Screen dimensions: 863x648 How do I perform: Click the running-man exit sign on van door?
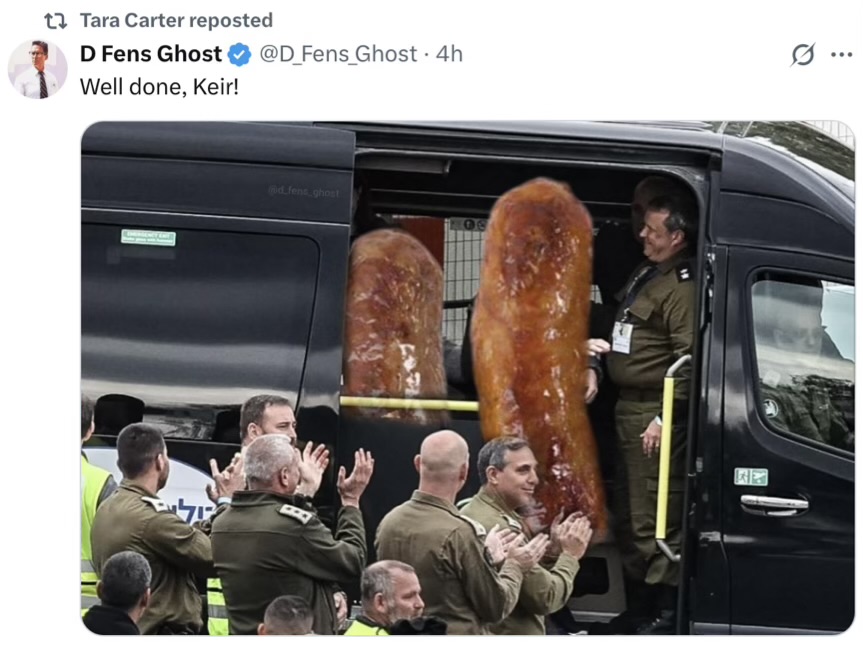[x=751, y=476]
